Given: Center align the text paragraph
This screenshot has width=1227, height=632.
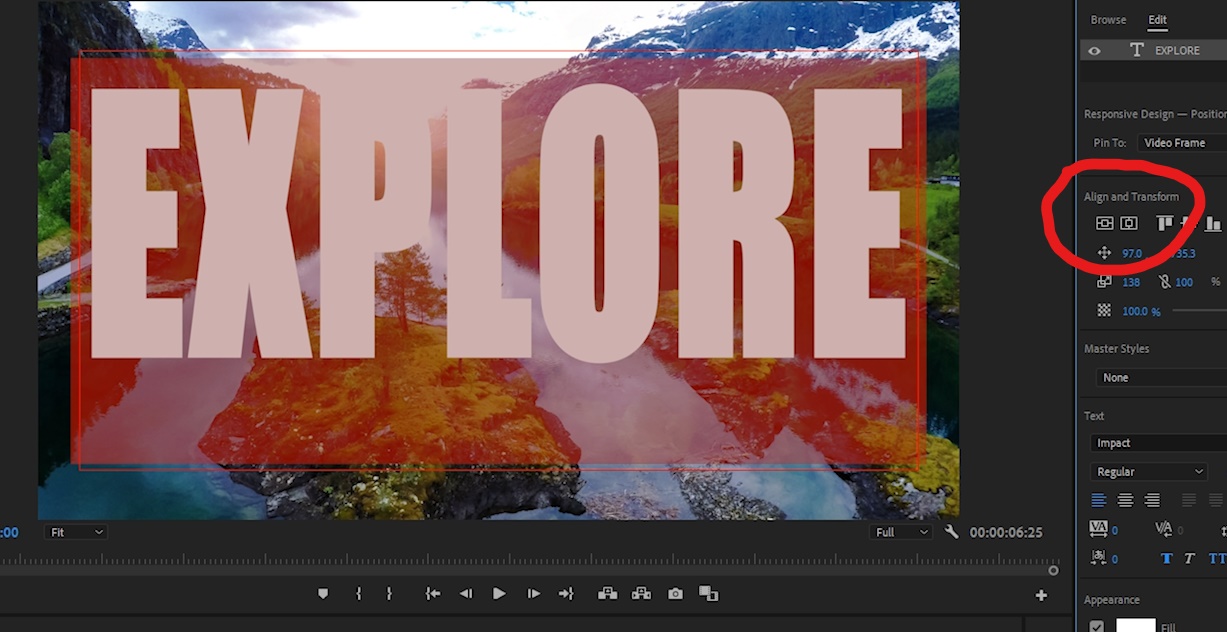Looking at the screenshot, I should tap(1125, 500).
